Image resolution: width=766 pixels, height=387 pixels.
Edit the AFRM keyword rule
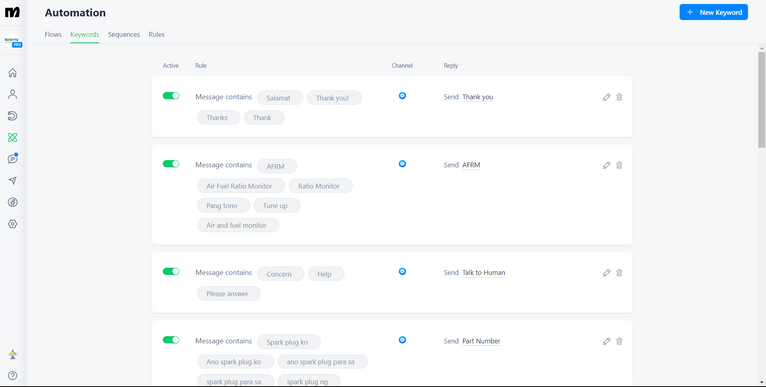pyautogui.click(x=607, y=165)
